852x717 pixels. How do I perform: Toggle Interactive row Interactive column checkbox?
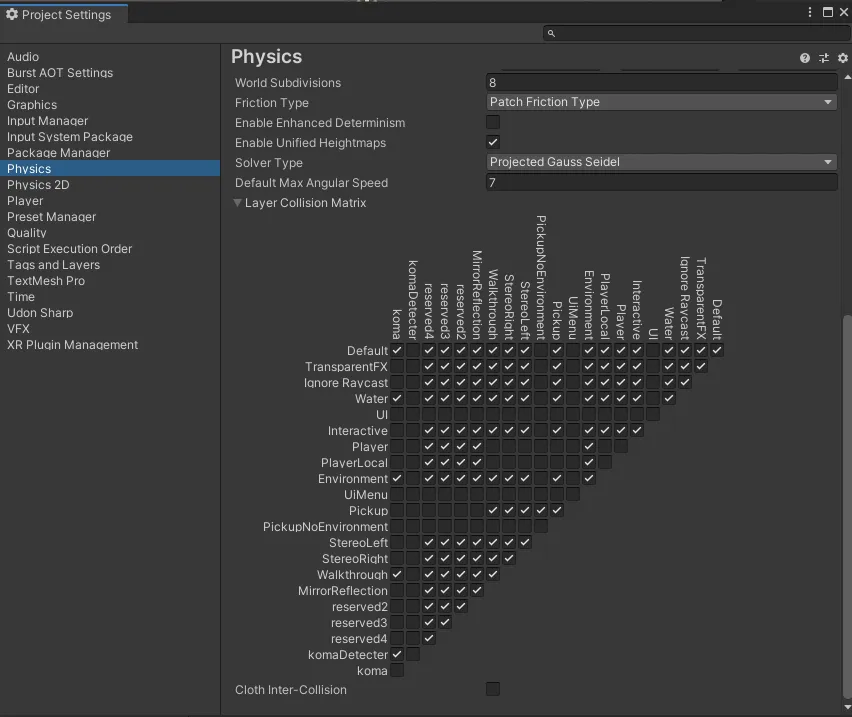[x=637, y=430]
